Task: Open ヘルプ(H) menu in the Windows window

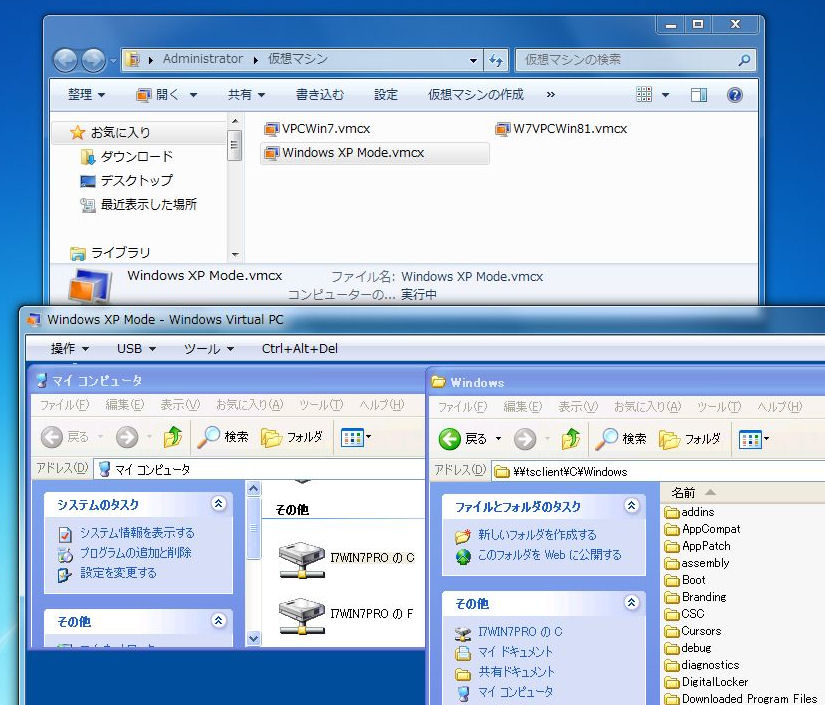Action: 780,407
